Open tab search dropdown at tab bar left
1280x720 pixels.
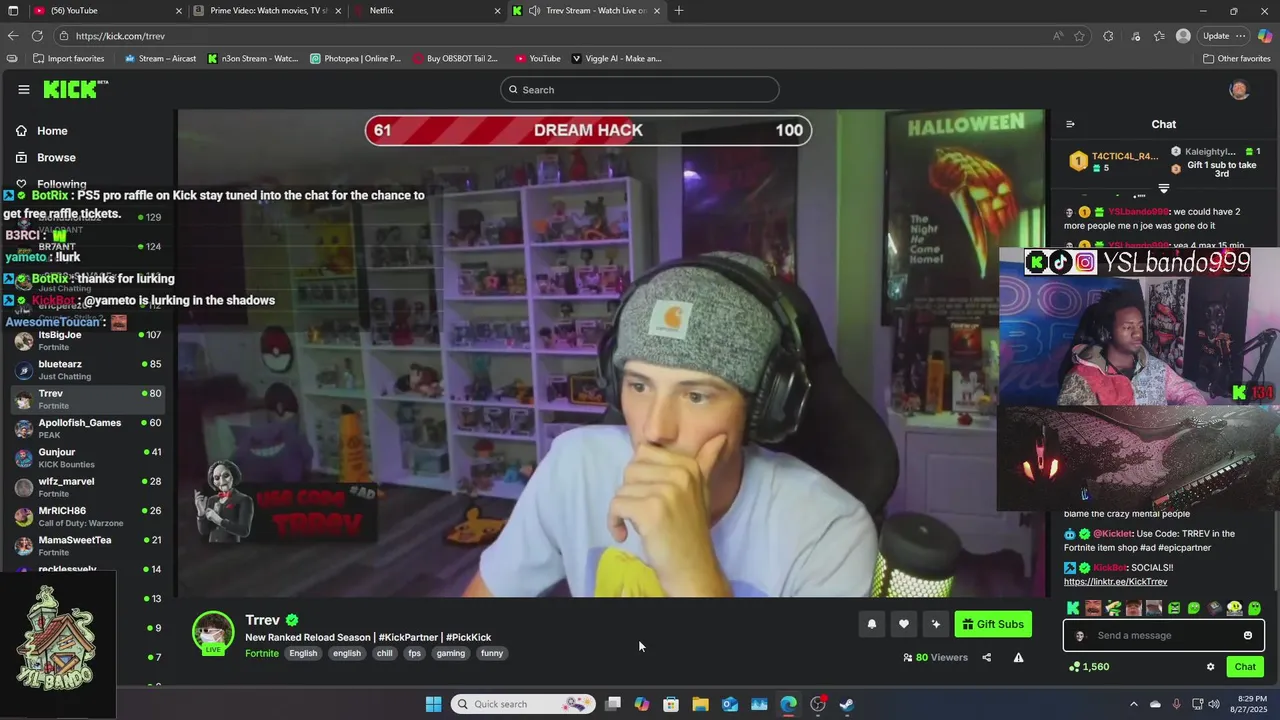[11, 11]
